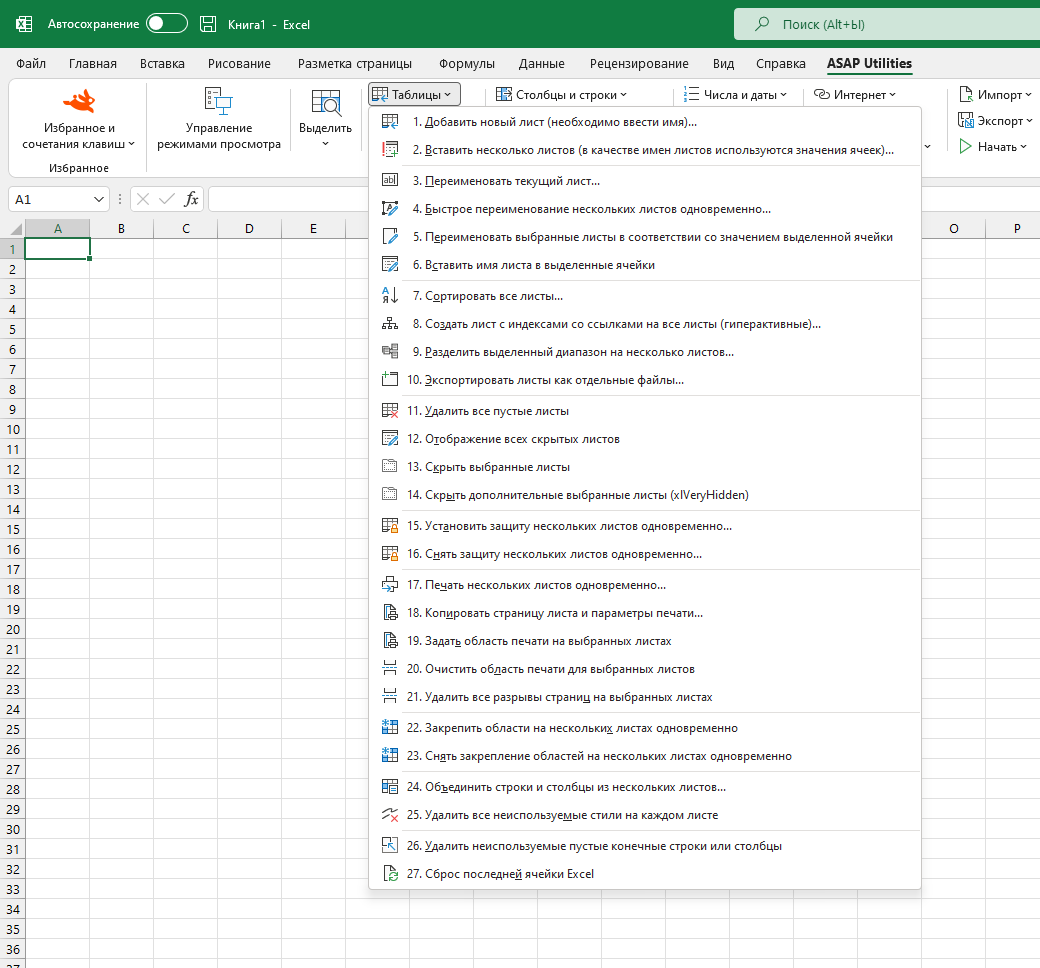Image resolution: width=1040 pixels, height=968 pixels.
Task: Click the 'Add new sheet' icon for item 1
Action: 390,122
